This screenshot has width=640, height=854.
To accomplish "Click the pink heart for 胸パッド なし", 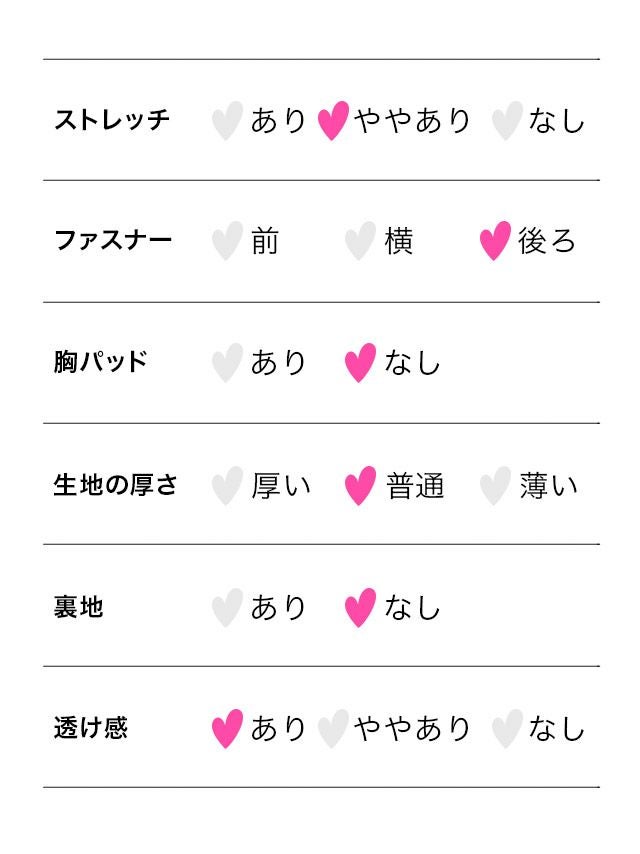I will tap(360, 363).
